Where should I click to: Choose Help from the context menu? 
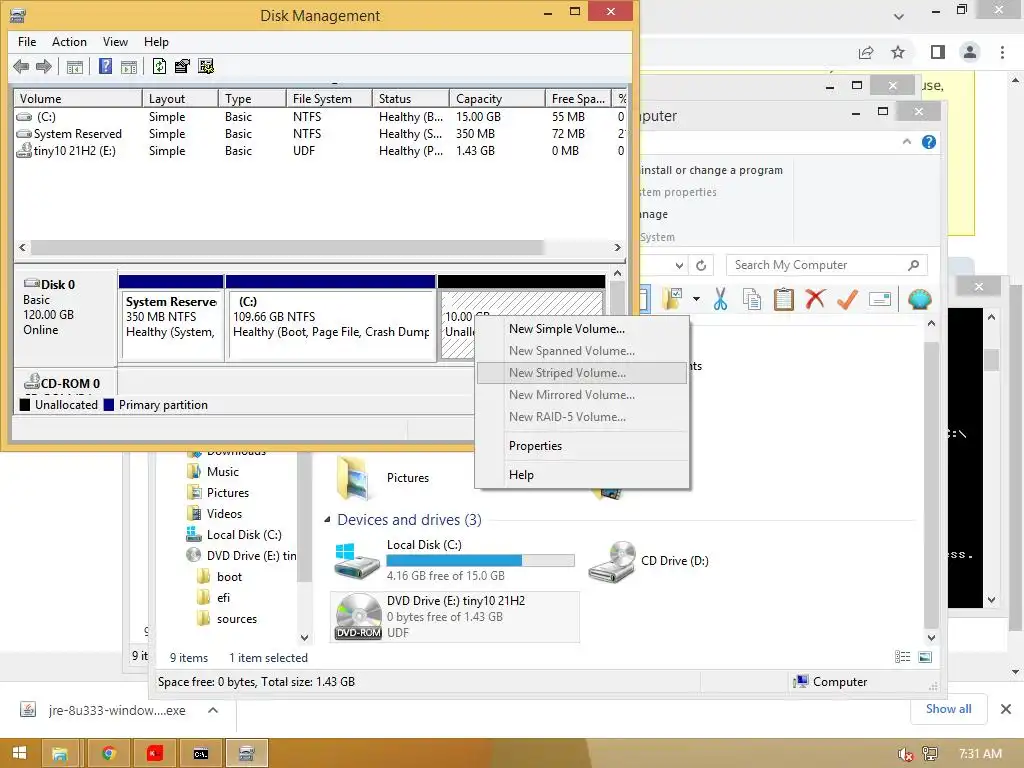[582, 475]
